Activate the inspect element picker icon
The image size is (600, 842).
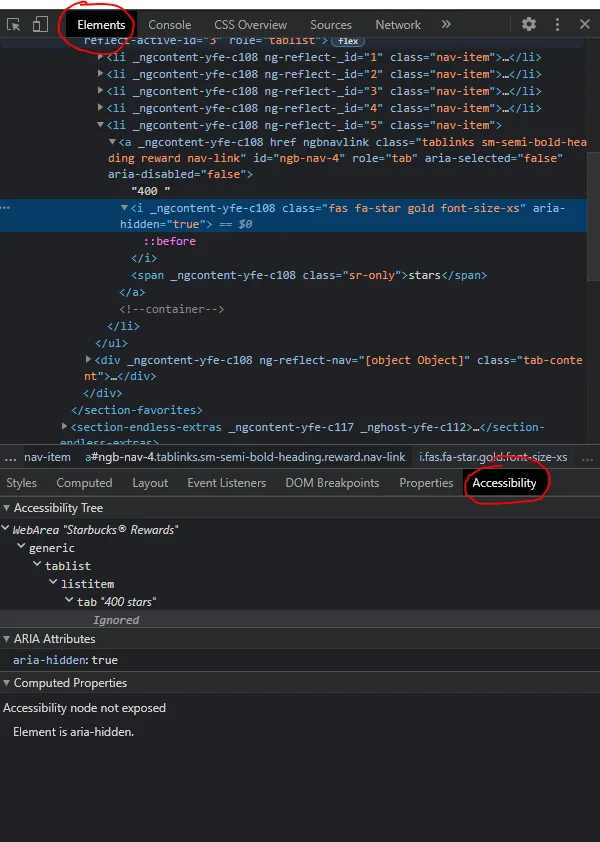coord(13,25)
